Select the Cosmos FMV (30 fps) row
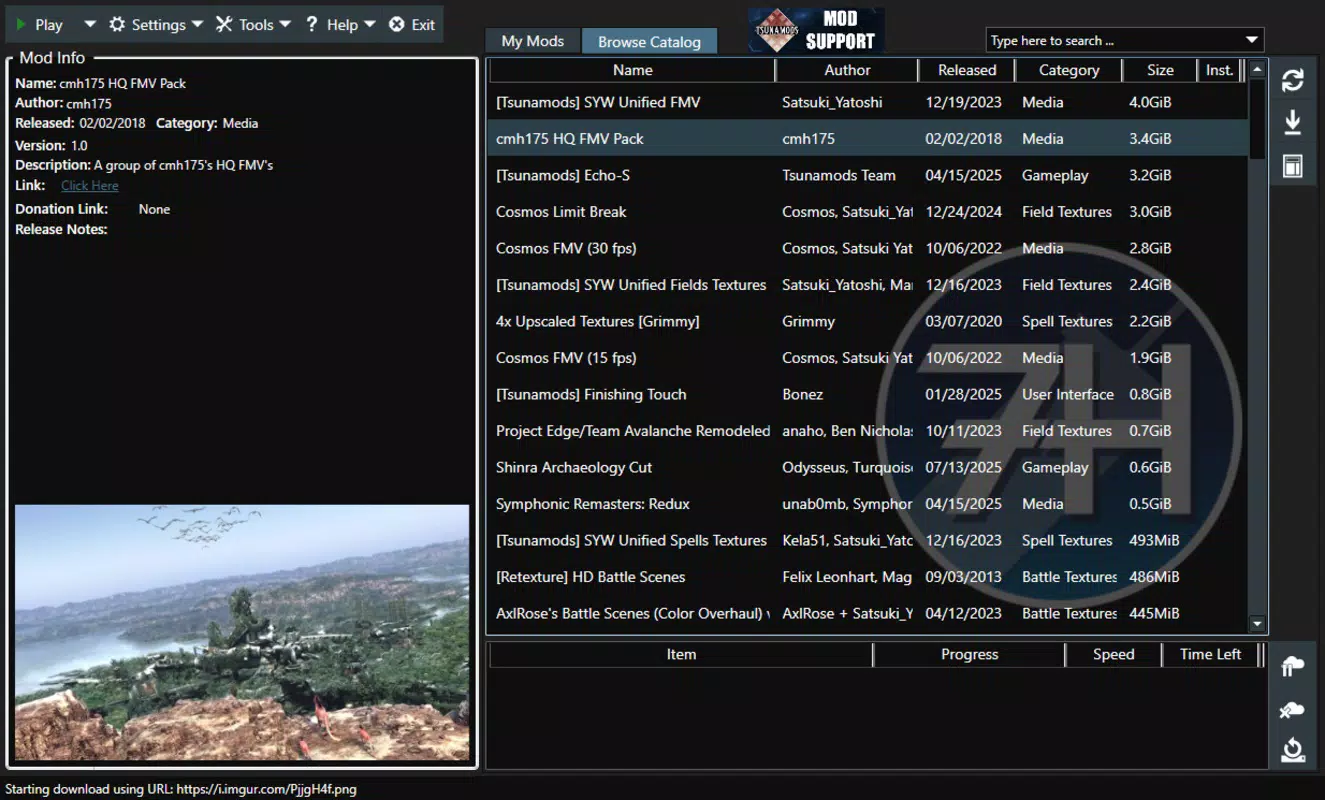Screen dimensions: 1325x800 coord(868,248)
